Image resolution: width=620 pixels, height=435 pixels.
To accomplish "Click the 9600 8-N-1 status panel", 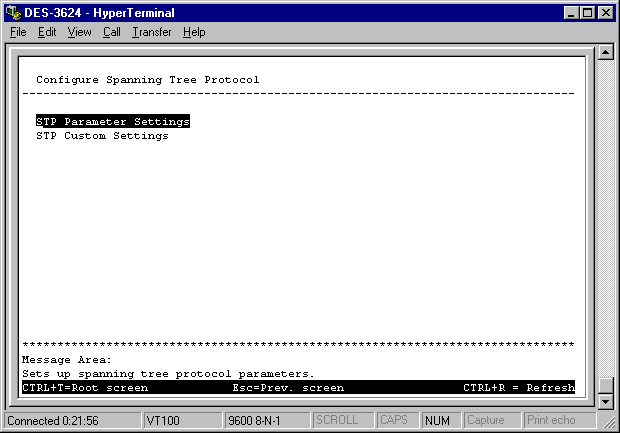I will 264,421.
